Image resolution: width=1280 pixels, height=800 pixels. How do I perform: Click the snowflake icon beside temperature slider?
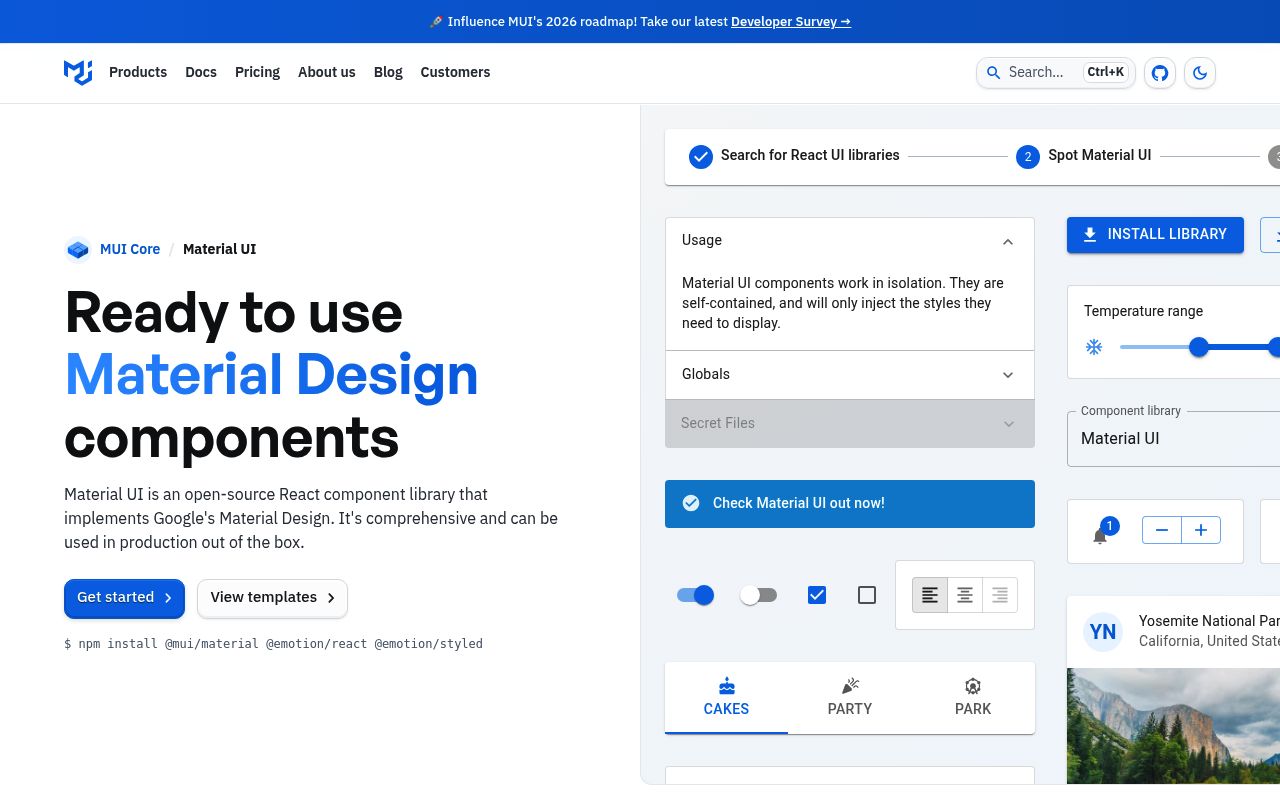[x=1094, y=347]
